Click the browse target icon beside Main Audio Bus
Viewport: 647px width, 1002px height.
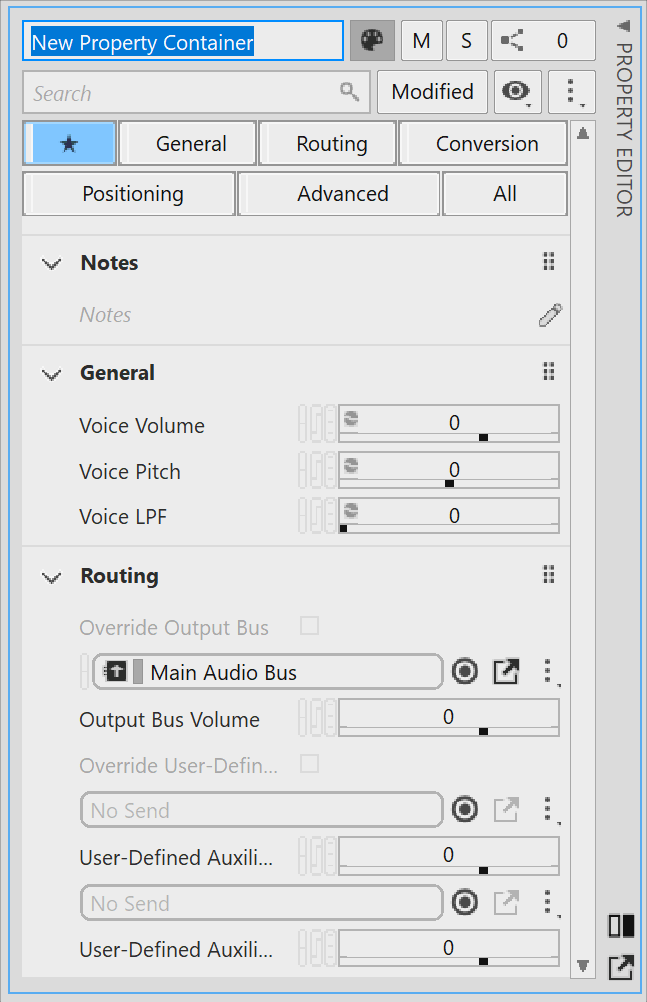(x=465, y=672)
